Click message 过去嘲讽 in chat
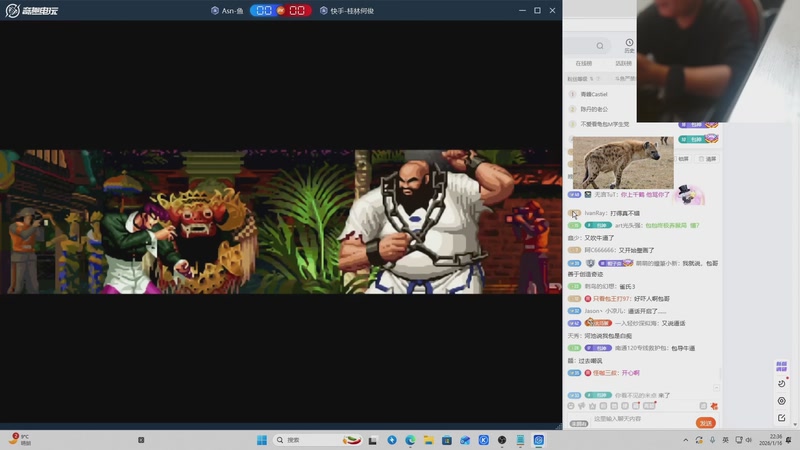This screenshot has width=800, height=450. [590, 361]
